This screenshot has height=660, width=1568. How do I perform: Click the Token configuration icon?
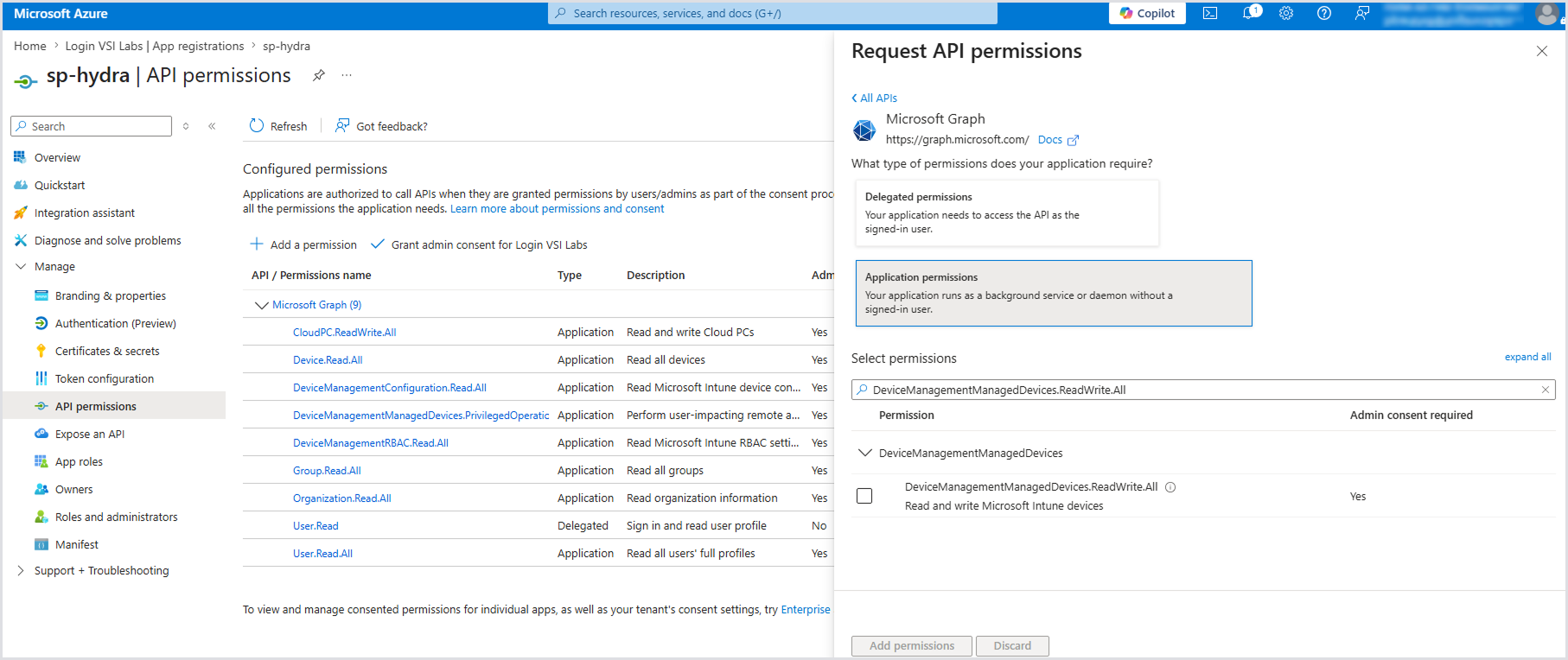click(x=41, y=378)
